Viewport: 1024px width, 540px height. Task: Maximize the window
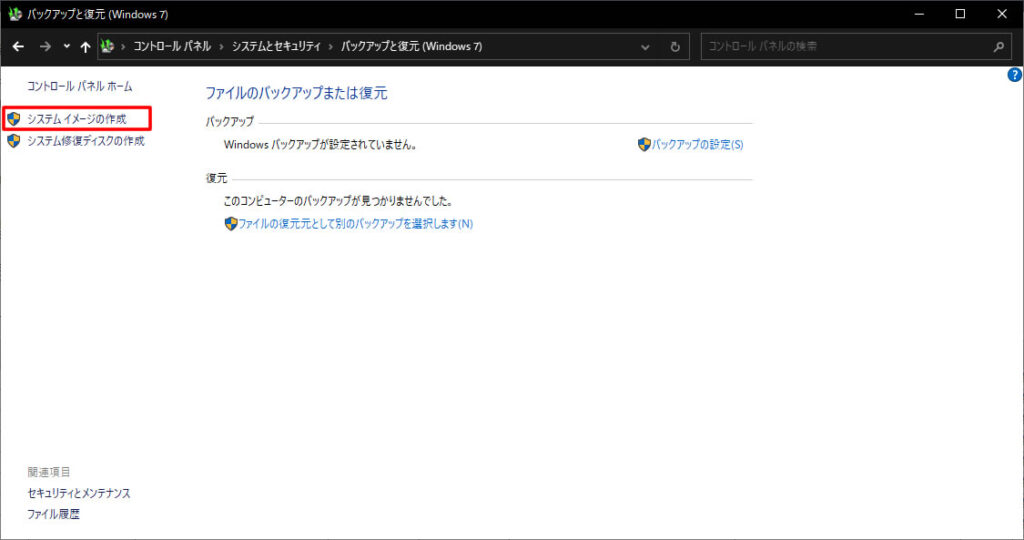pyautogui.click(x=960, y=14)
